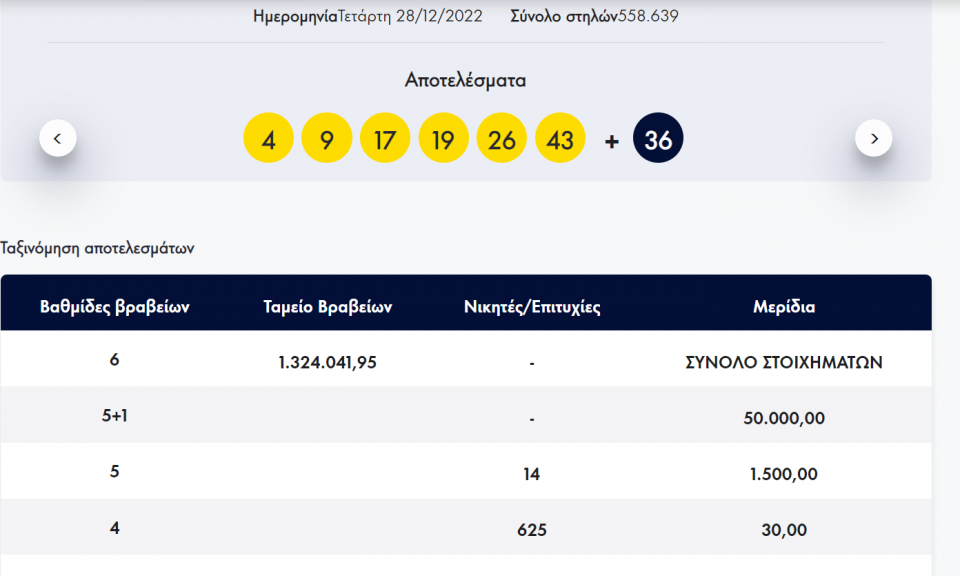Click the yellow number 17 ball
Image resolution: width=960 pixels, height=576 pixels.
click(384, 139)
